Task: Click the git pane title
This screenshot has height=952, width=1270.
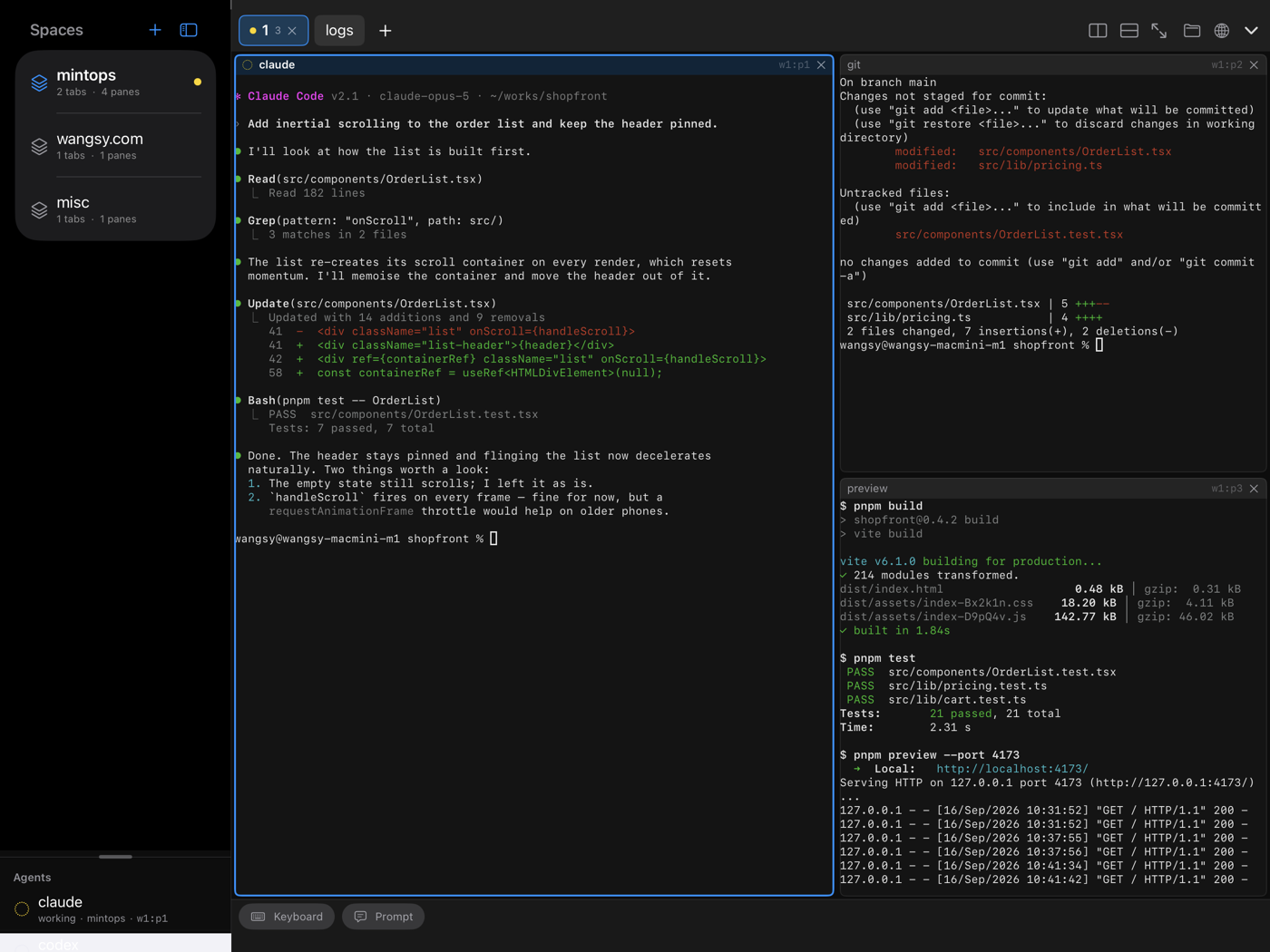Action: point(854,65)
